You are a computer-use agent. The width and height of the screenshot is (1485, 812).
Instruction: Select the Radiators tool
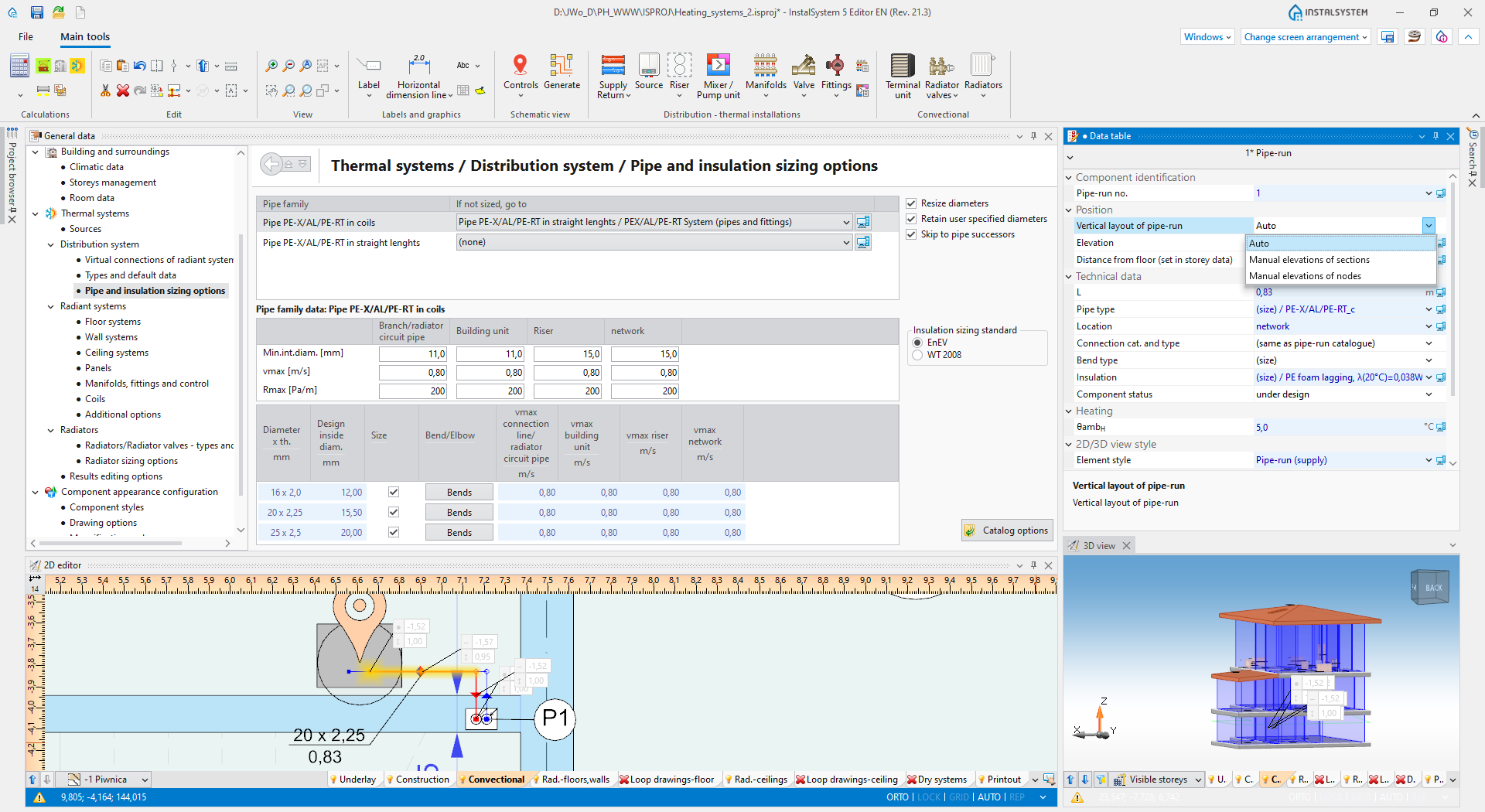click(x=983, y=76)
